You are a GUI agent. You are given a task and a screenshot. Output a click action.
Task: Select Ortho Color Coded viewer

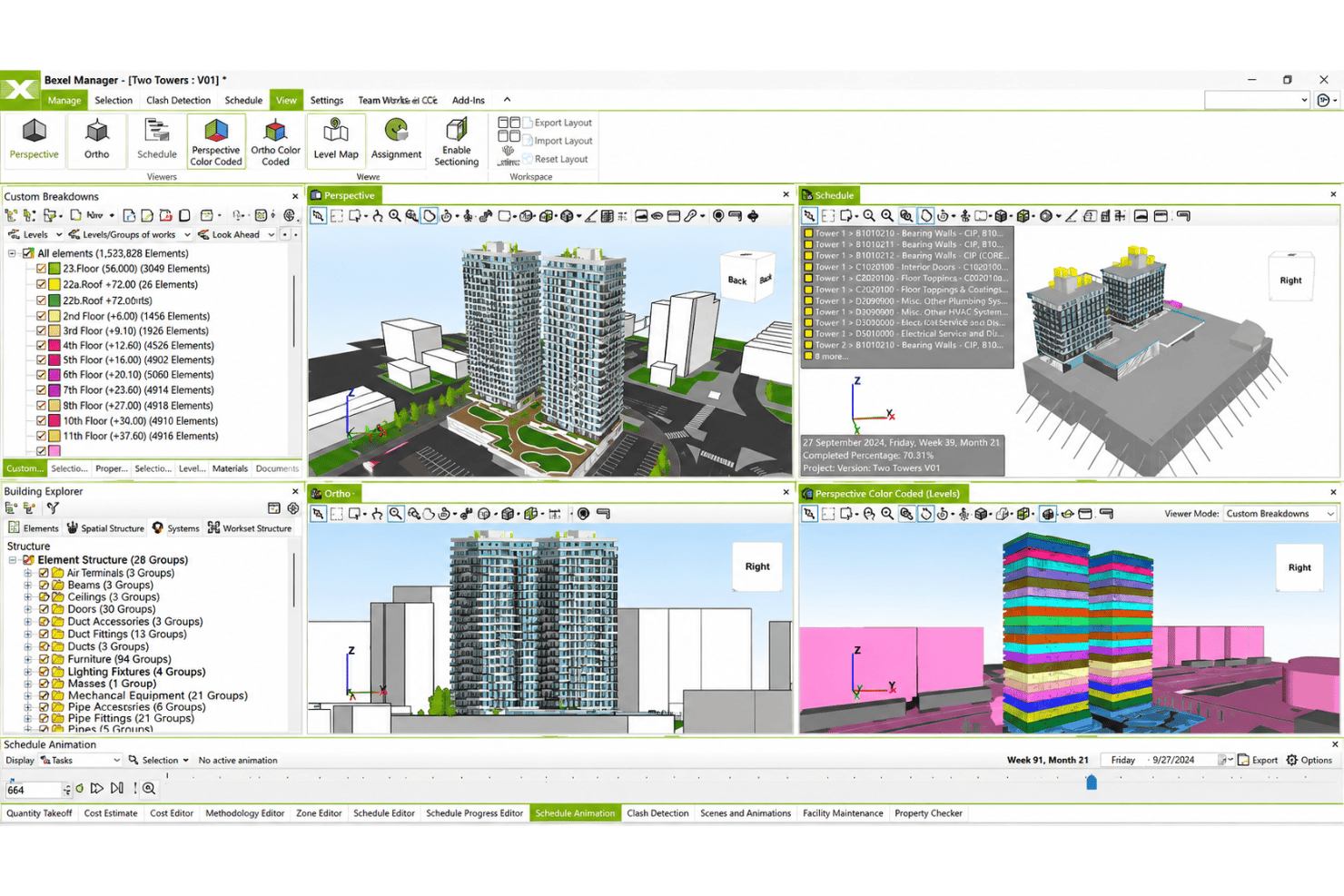point(275,142)
